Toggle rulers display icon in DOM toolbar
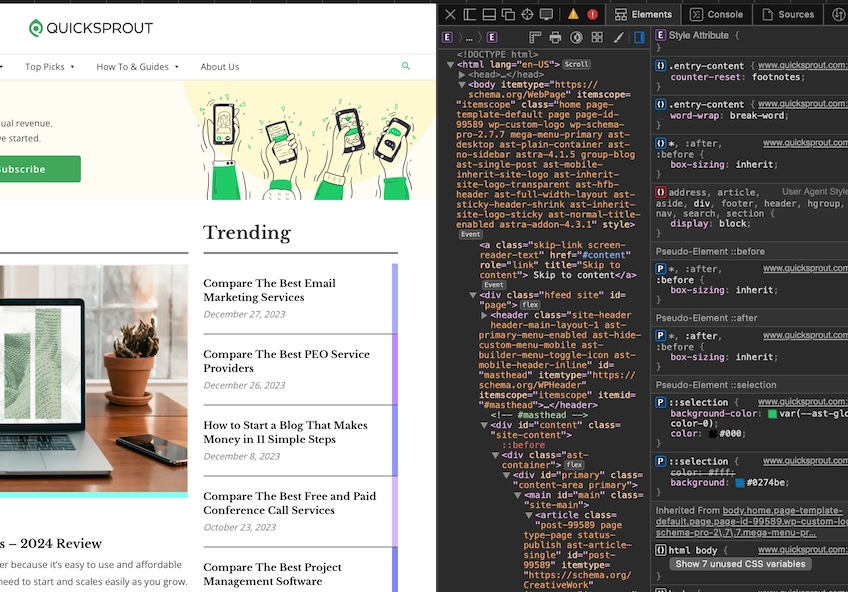The width and height of the screenshot is (848, 592). click(535, 37)
